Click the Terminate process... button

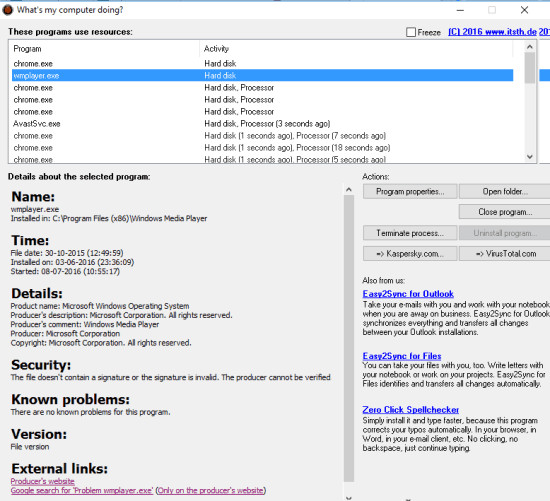pyautogui.click(x=410, y=233)
